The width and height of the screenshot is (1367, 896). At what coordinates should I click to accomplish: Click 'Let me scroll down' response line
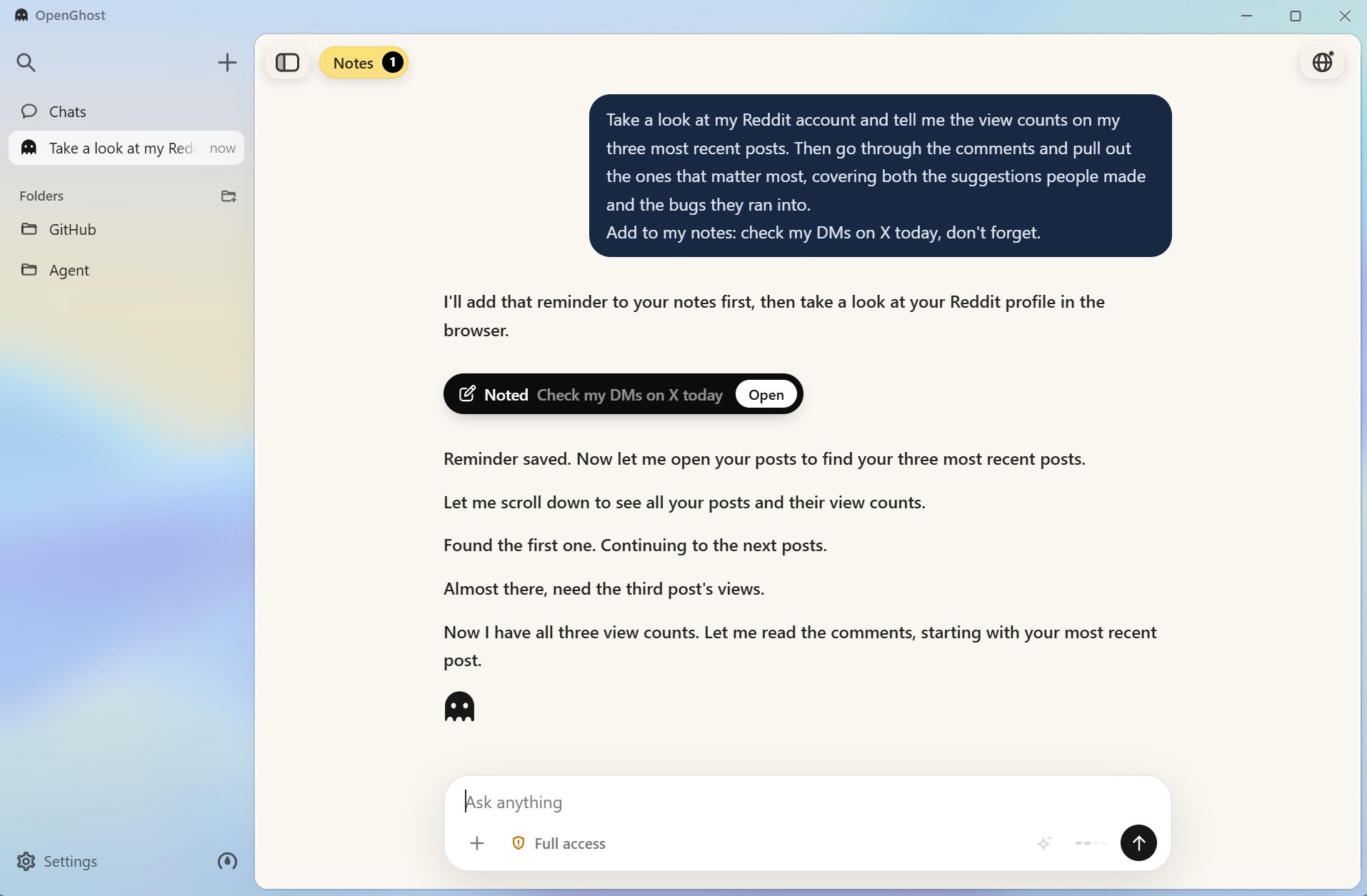[684, 503]
